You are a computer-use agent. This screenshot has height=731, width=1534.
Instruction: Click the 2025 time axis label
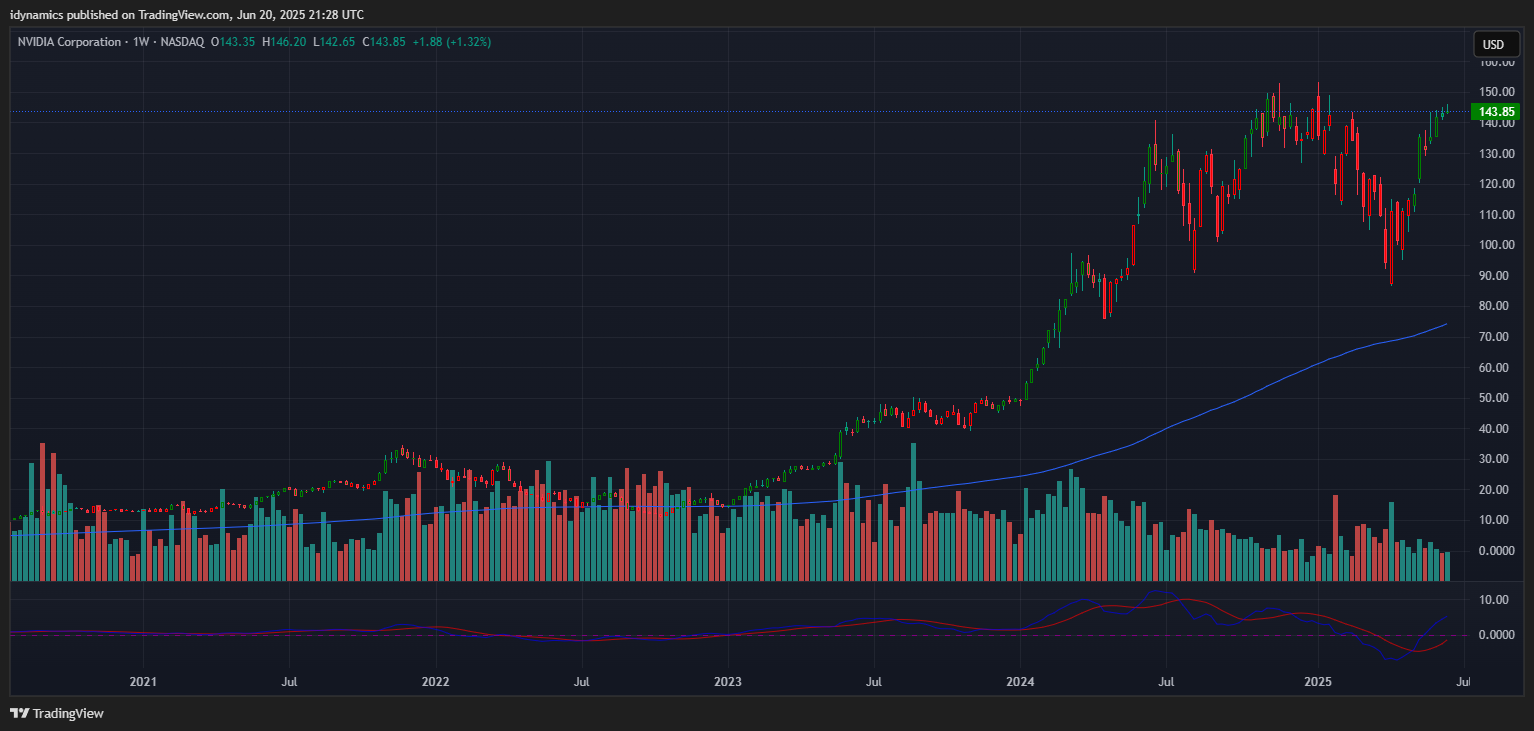[1317, 682]
